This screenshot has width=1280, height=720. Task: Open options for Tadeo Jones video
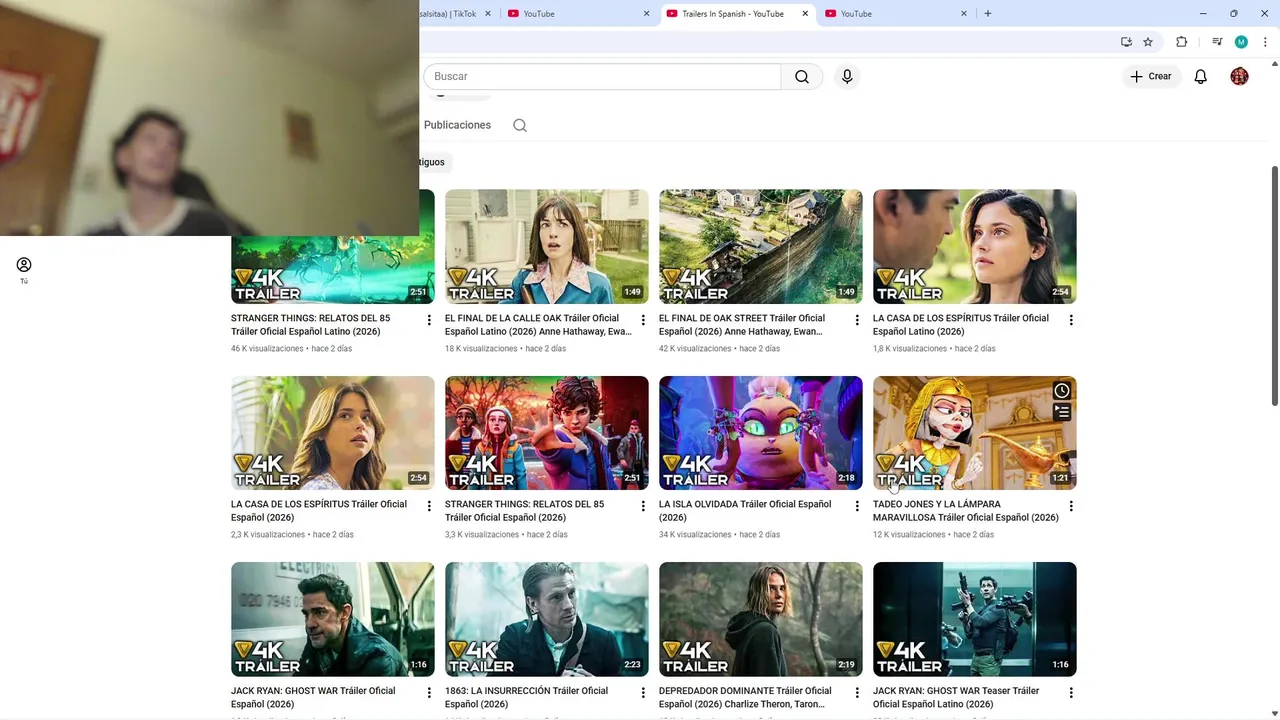click(x=1071, y=506)
